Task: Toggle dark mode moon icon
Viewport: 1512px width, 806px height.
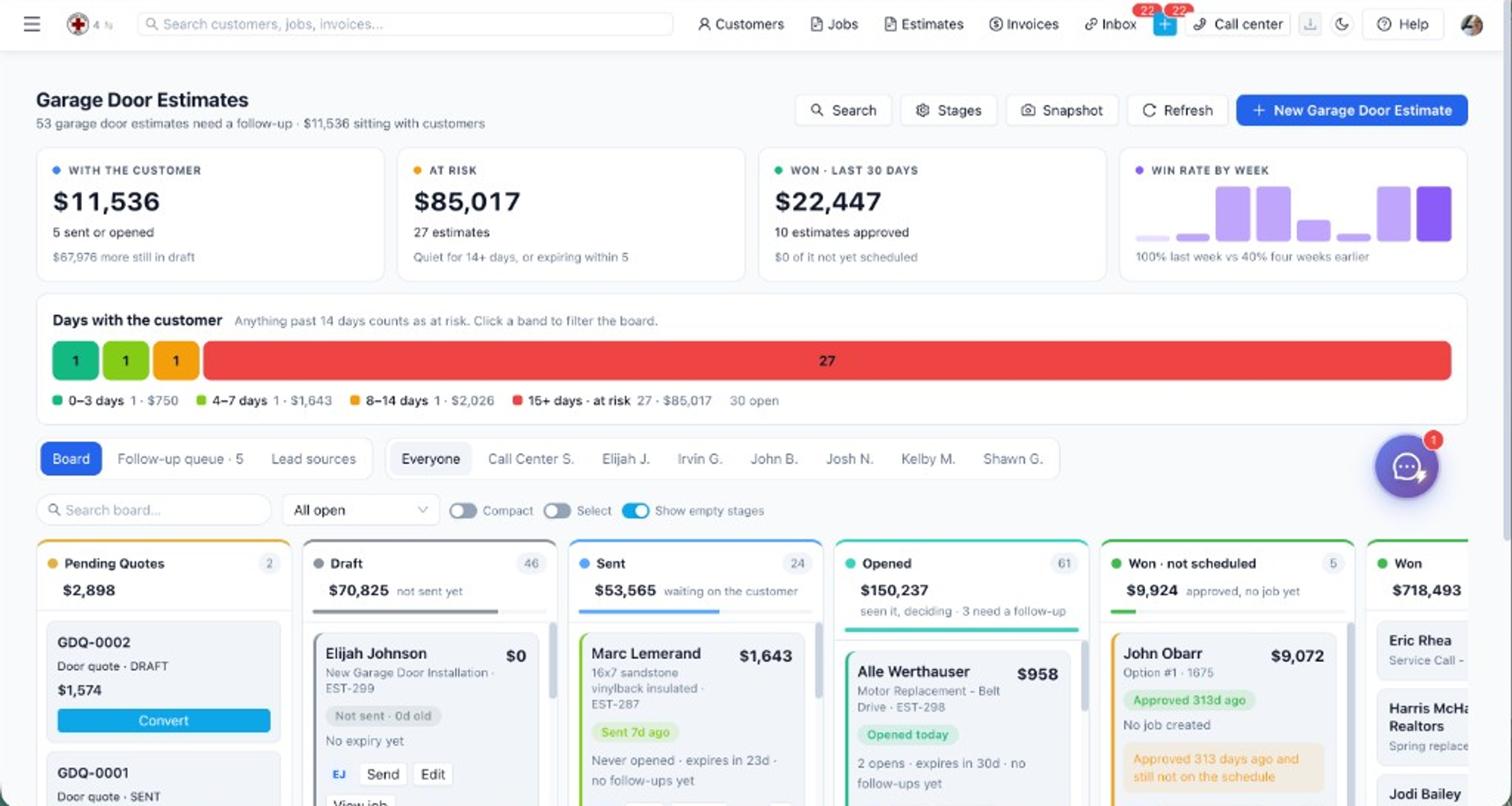Action: click(1342, 24)
